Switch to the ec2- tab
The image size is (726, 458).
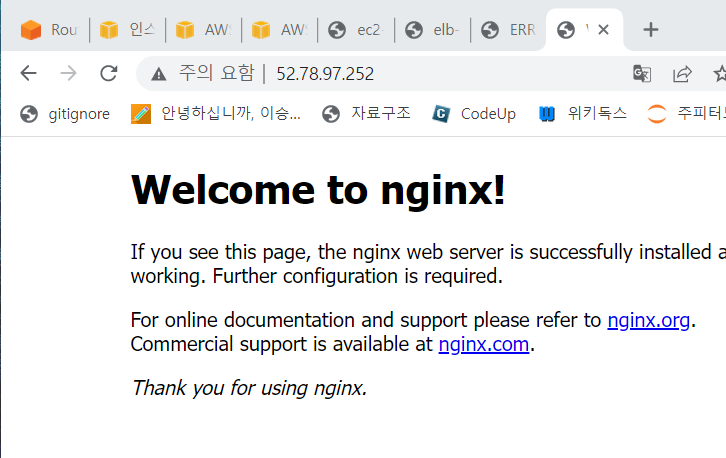click(356, 30)
